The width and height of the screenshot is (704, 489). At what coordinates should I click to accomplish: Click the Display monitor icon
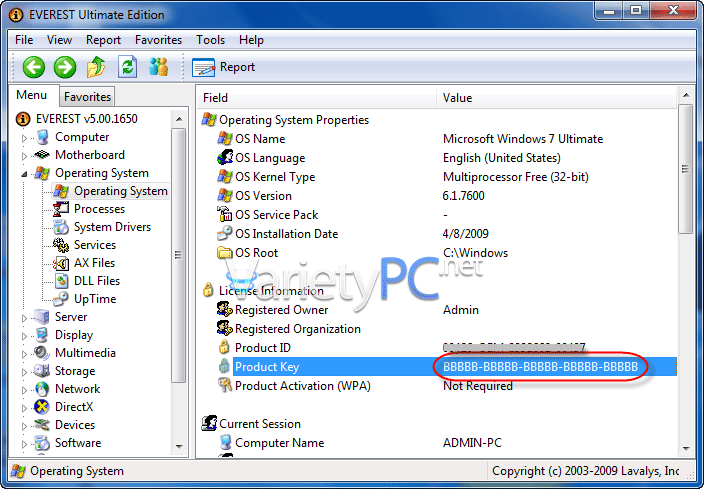coord(42,335)
